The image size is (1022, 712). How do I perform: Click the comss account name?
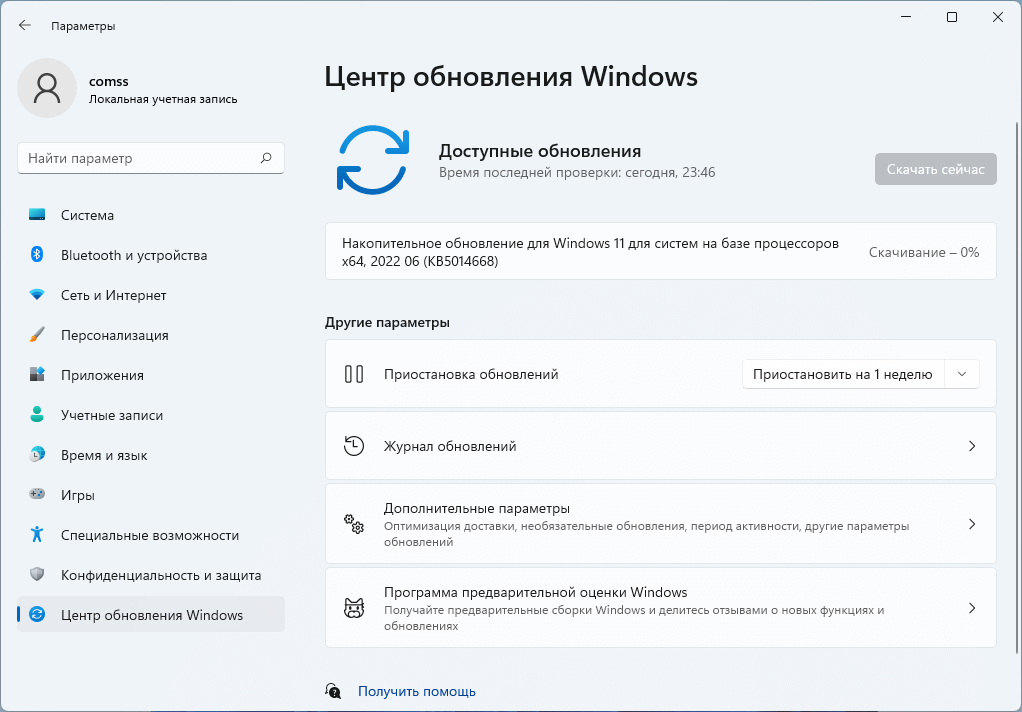[x=109, y=82]
